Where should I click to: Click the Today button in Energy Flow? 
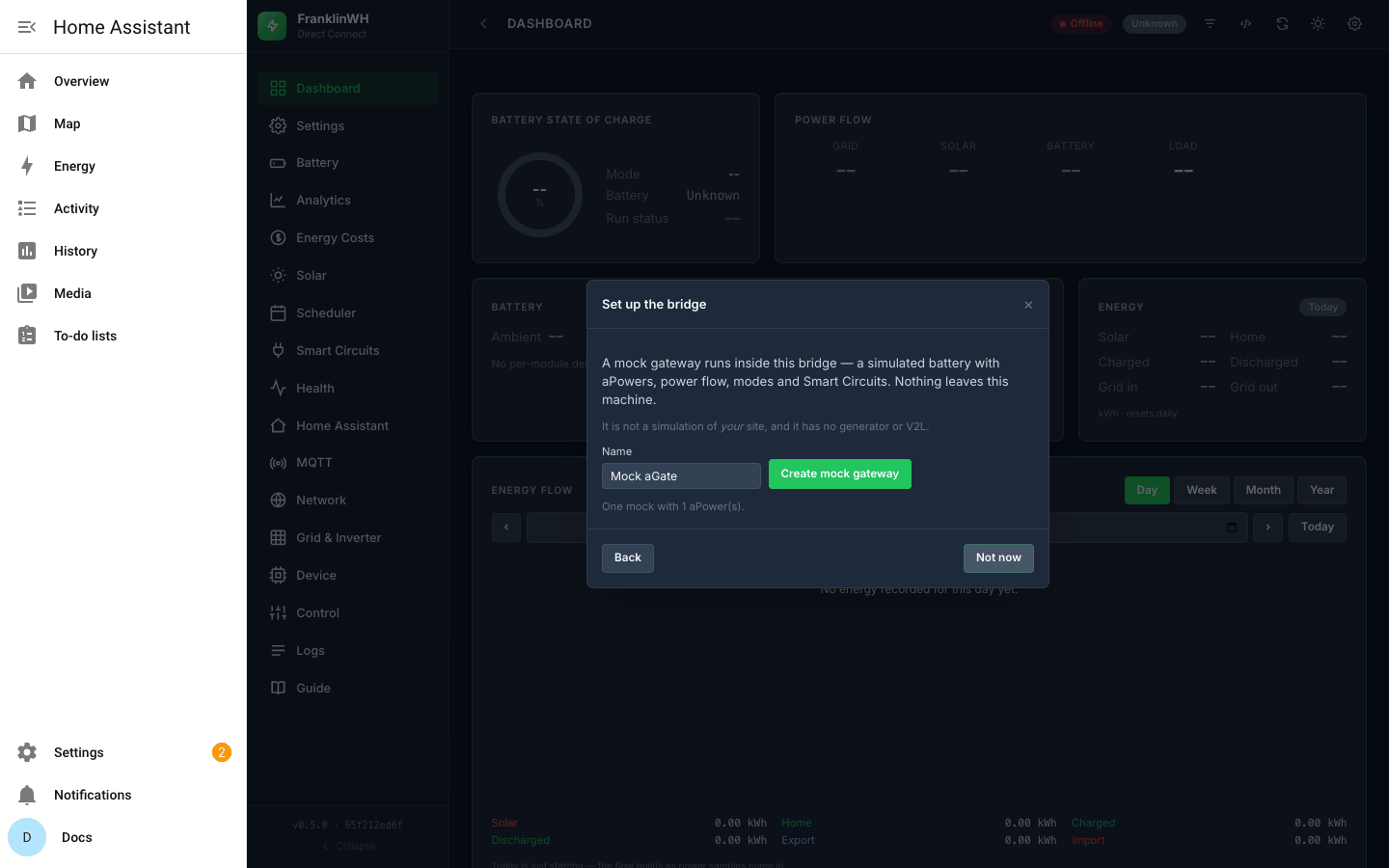click(x=1318, y=528)
